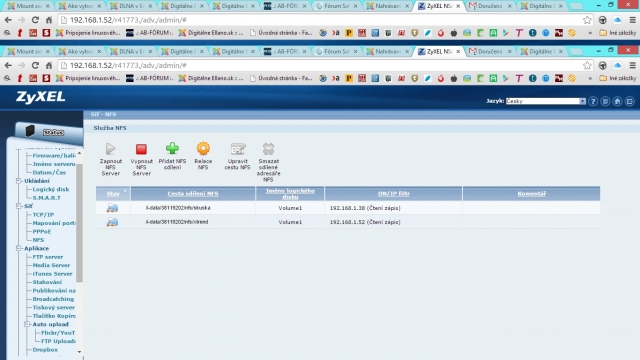The height and width of the screenshot is (360, 640).
Task: Select the share row for 192.168.1.52
Action: [348, 222]
